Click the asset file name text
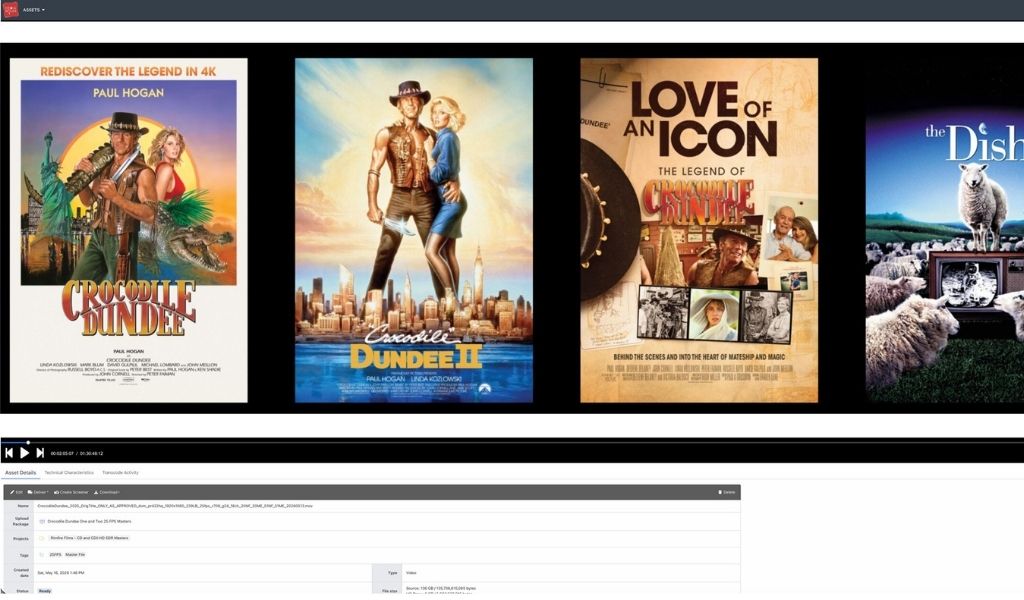Screen dimensions: 1024x600 click(174, 506)
